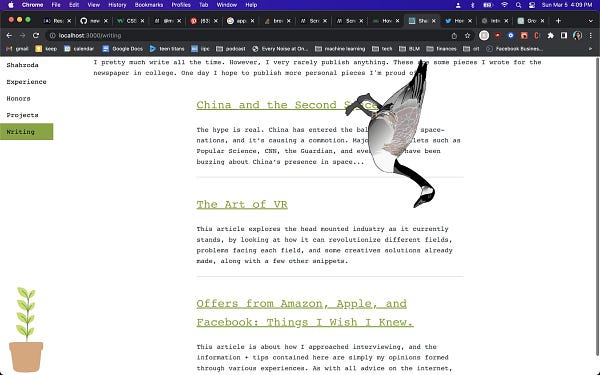600x375 pixels.
Task: Show hidden bookmarks overflow chevron
Action: coord(590,49)
